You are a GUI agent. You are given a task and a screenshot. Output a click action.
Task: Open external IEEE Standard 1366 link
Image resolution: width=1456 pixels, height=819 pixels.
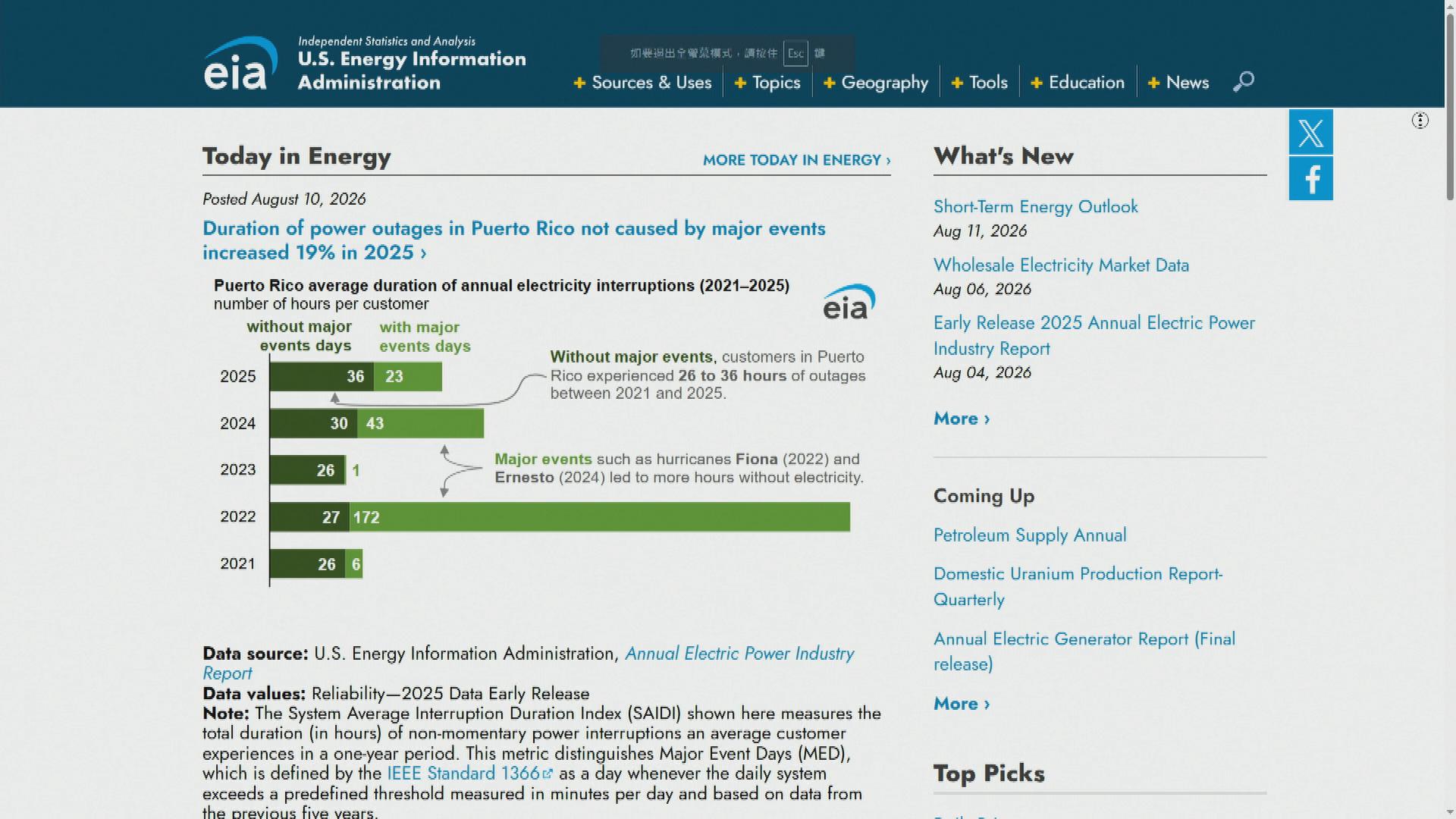pyautogui.click(x=470, y=773)
